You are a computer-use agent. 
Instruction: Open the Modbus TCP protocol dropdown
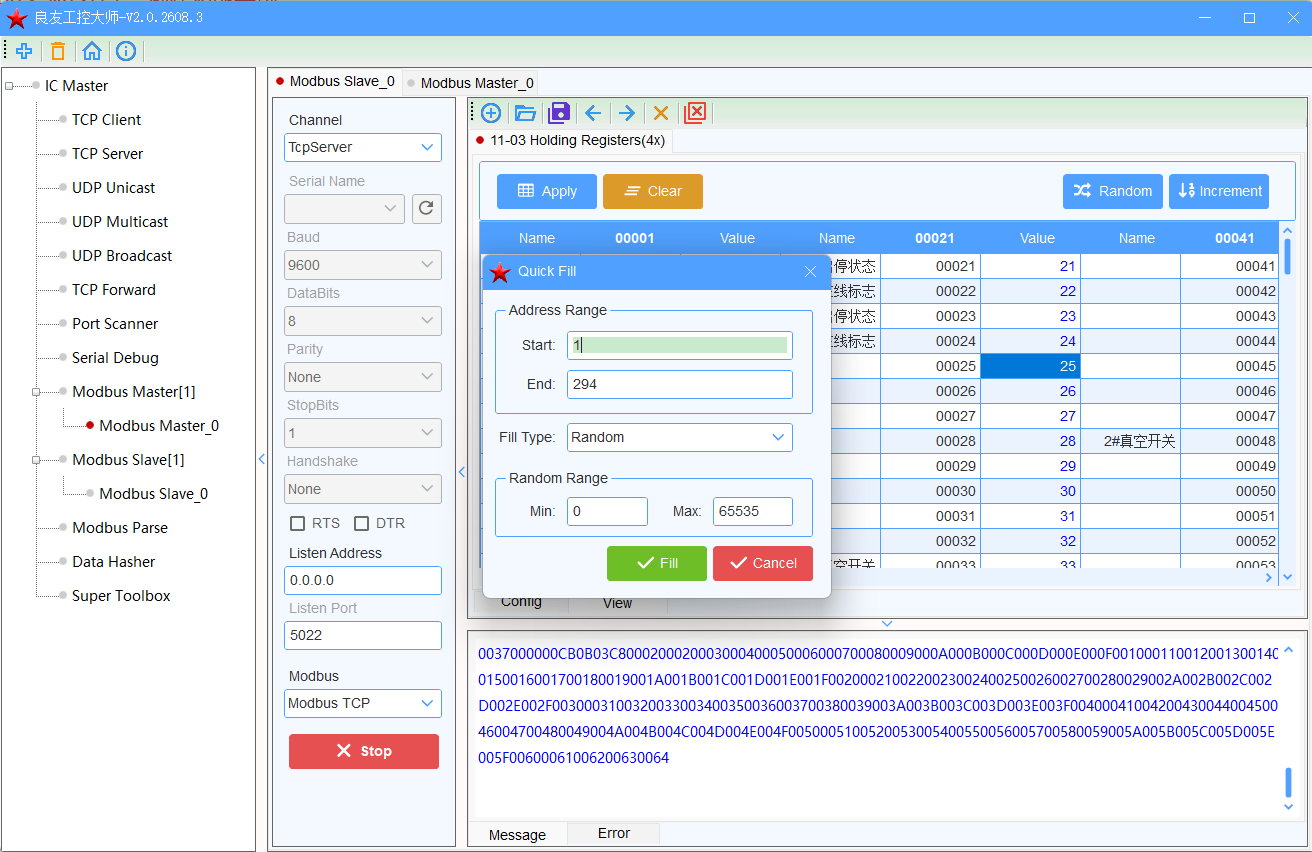[363, 703]
